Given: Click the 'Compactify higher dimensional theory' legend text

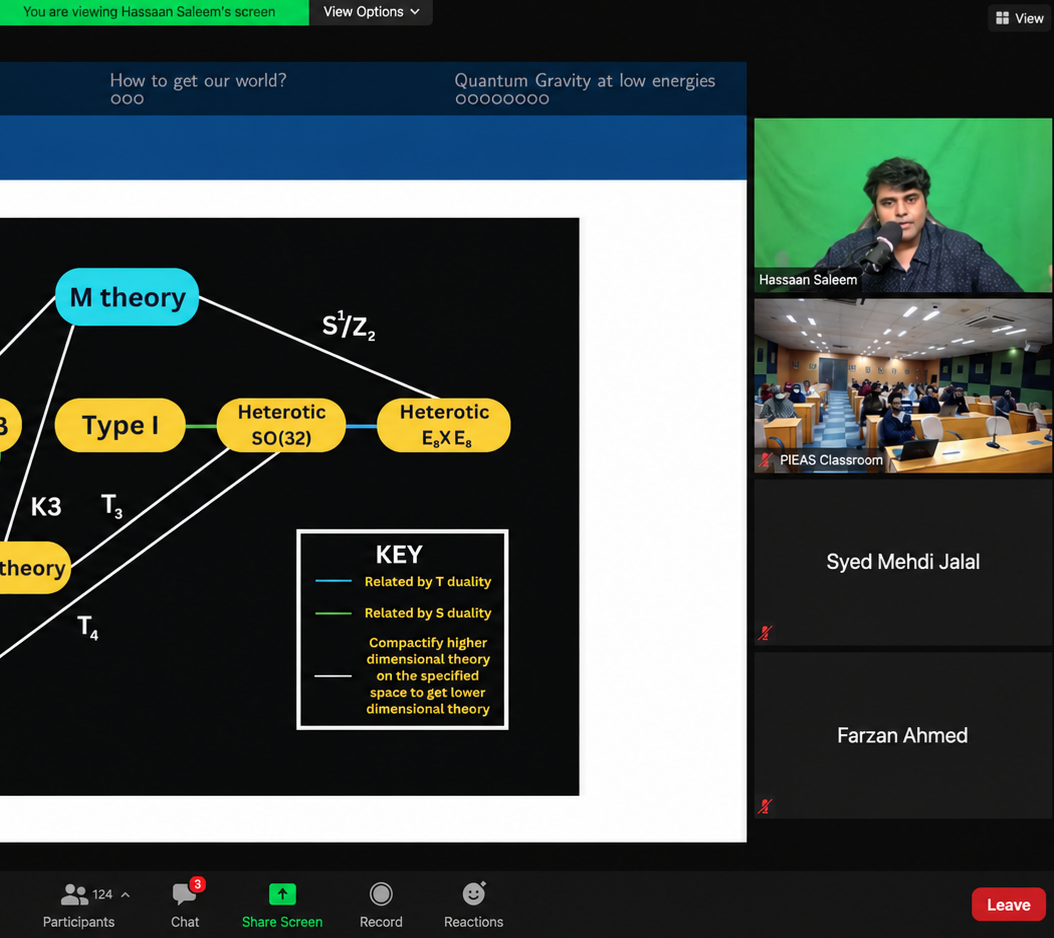Looking at the screenshot, I should (x=428, y=676).
